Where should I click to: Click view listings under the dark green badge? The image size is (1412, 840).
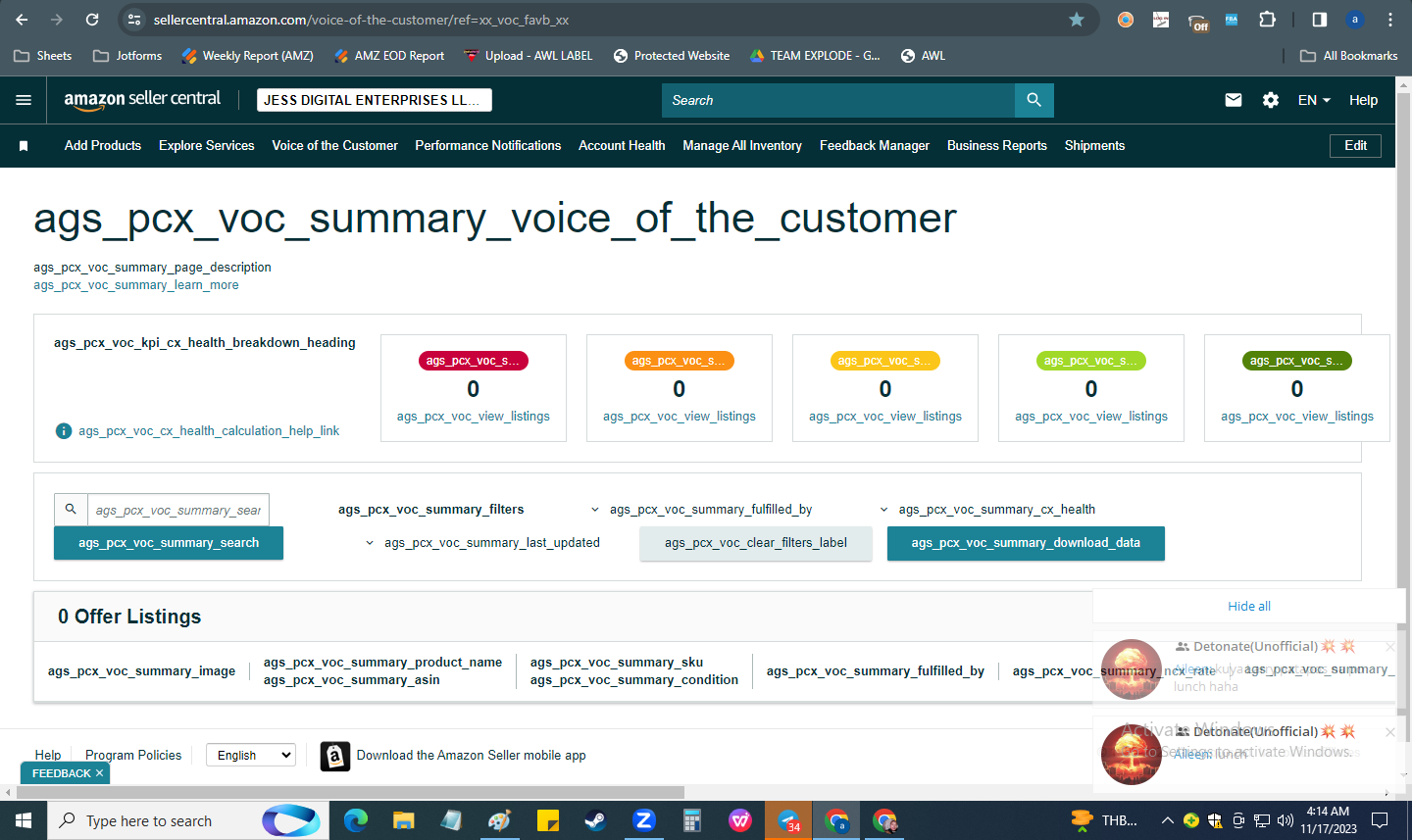click(1297, 417)
